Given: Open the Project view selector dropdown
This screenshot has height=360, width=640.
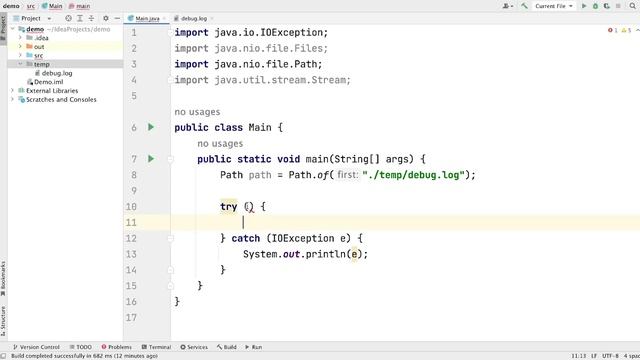Looking at the screenshot, I should point(32,18).
